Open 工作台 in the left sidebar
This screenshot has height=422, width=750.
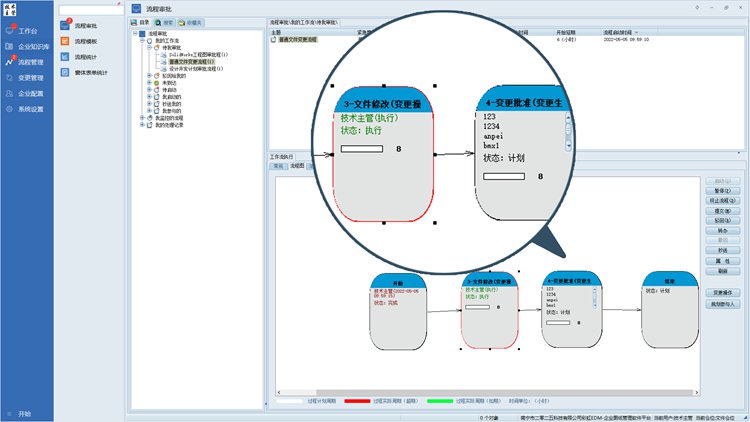coord(26,32)
